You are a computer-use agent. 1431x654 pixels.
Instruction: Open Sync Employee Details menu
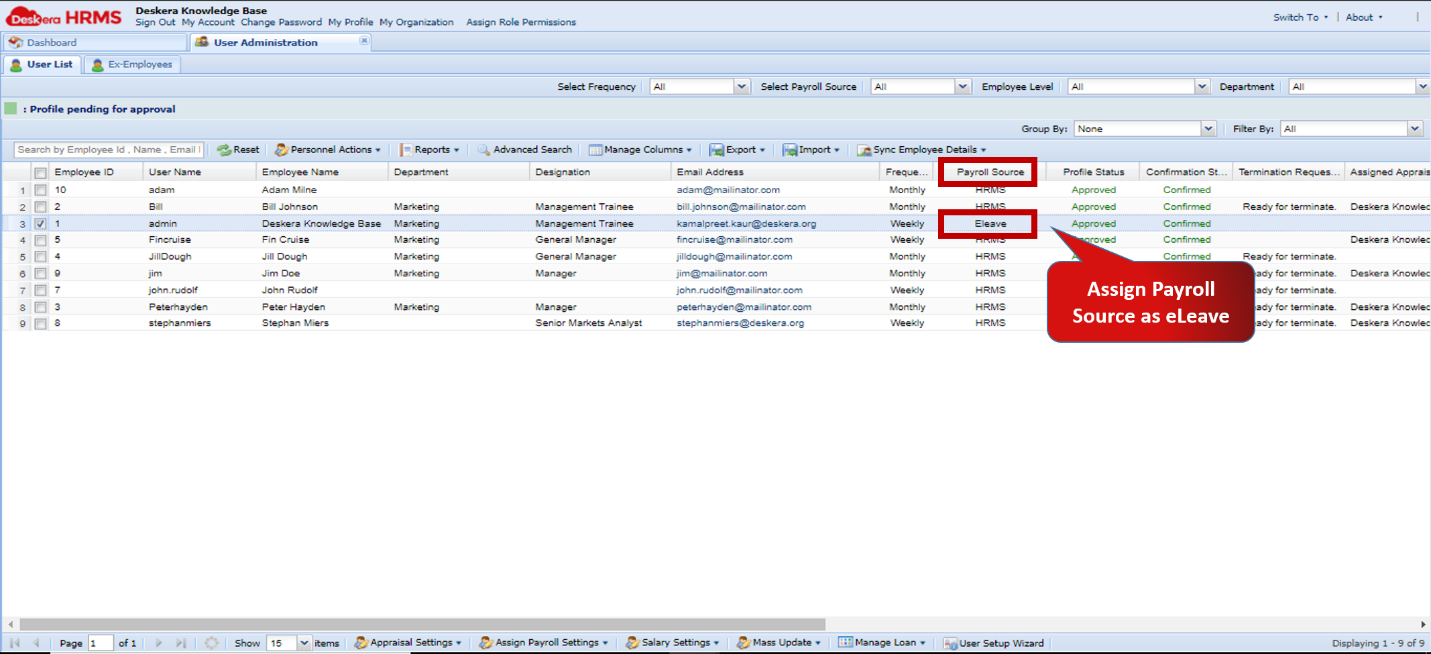point(921,150)
